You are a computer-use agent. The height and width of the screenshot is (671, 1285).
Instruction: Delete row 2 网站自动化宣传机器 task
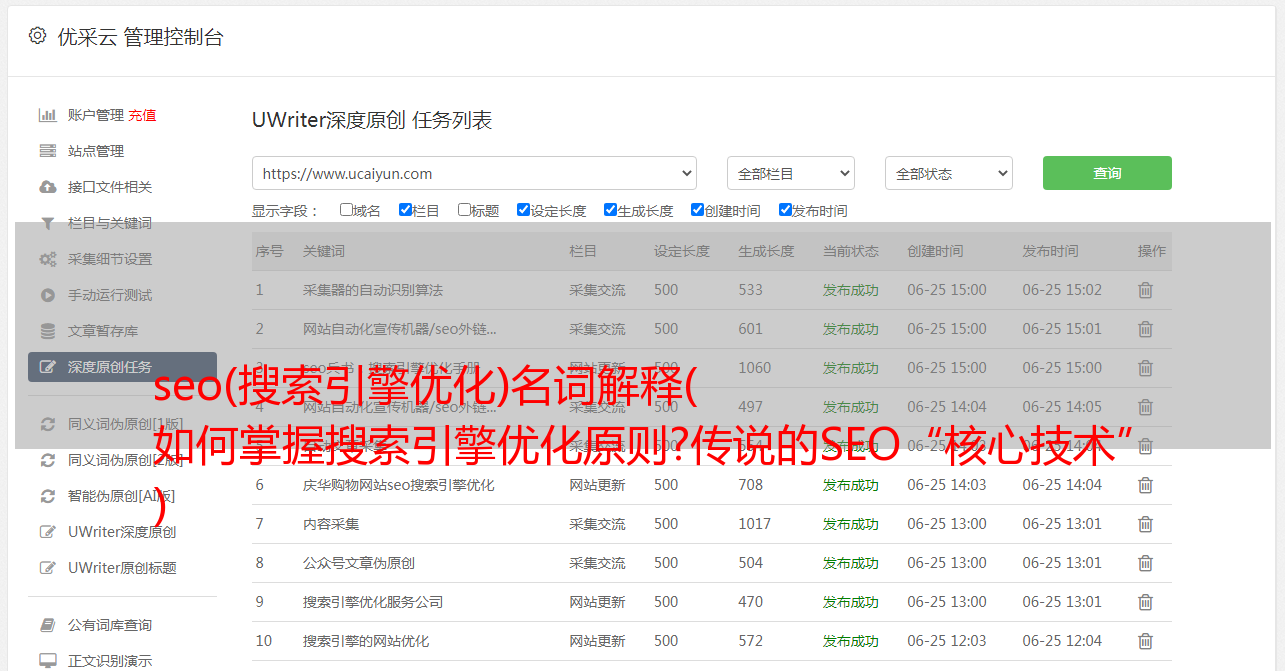point(1146,329)
